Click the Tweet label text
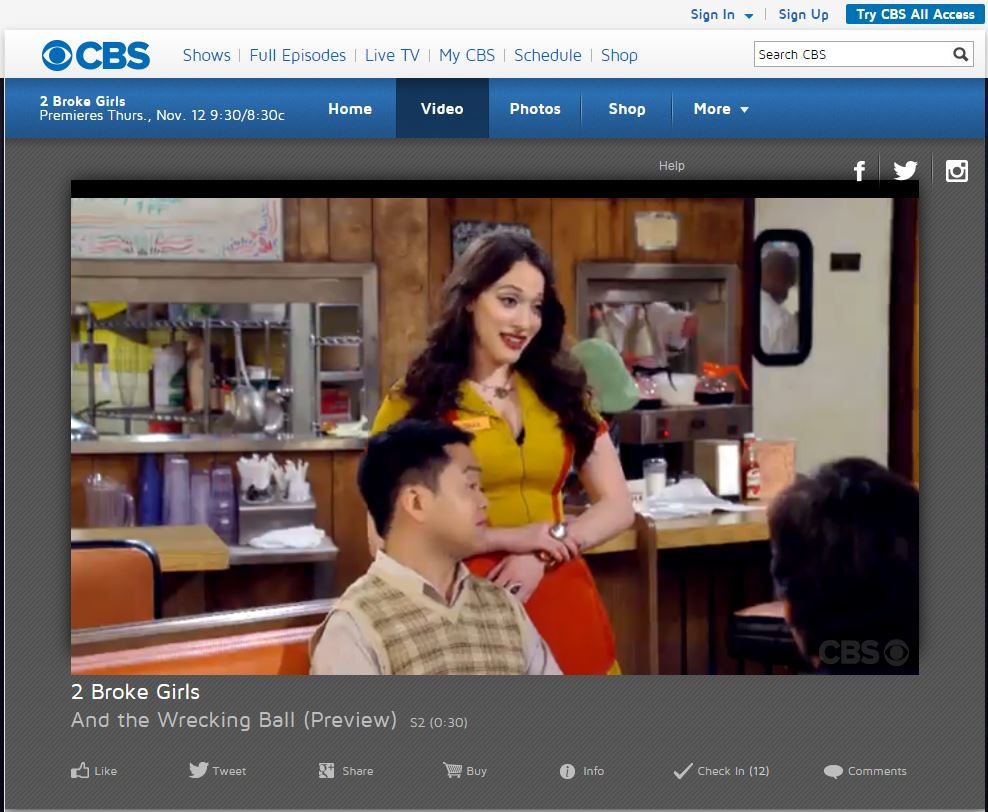 229,771
